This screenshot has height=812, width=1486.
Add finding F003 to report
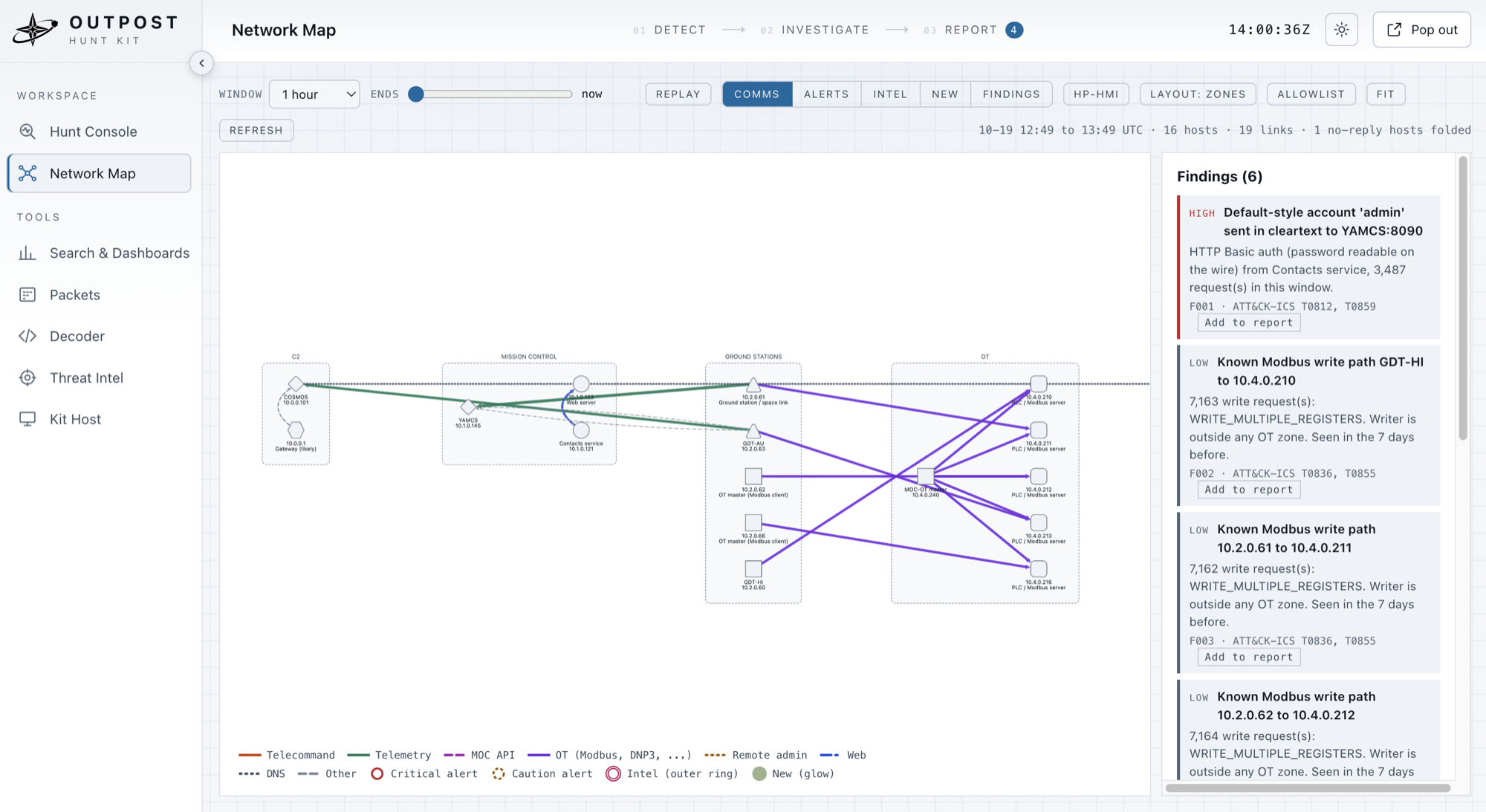coord(1249,657)
